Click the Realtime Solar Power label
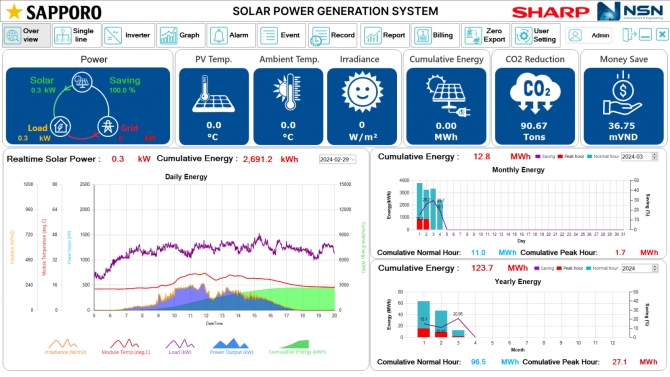The width and height of the screenshot is (670, 377). (x=53, y=159)
